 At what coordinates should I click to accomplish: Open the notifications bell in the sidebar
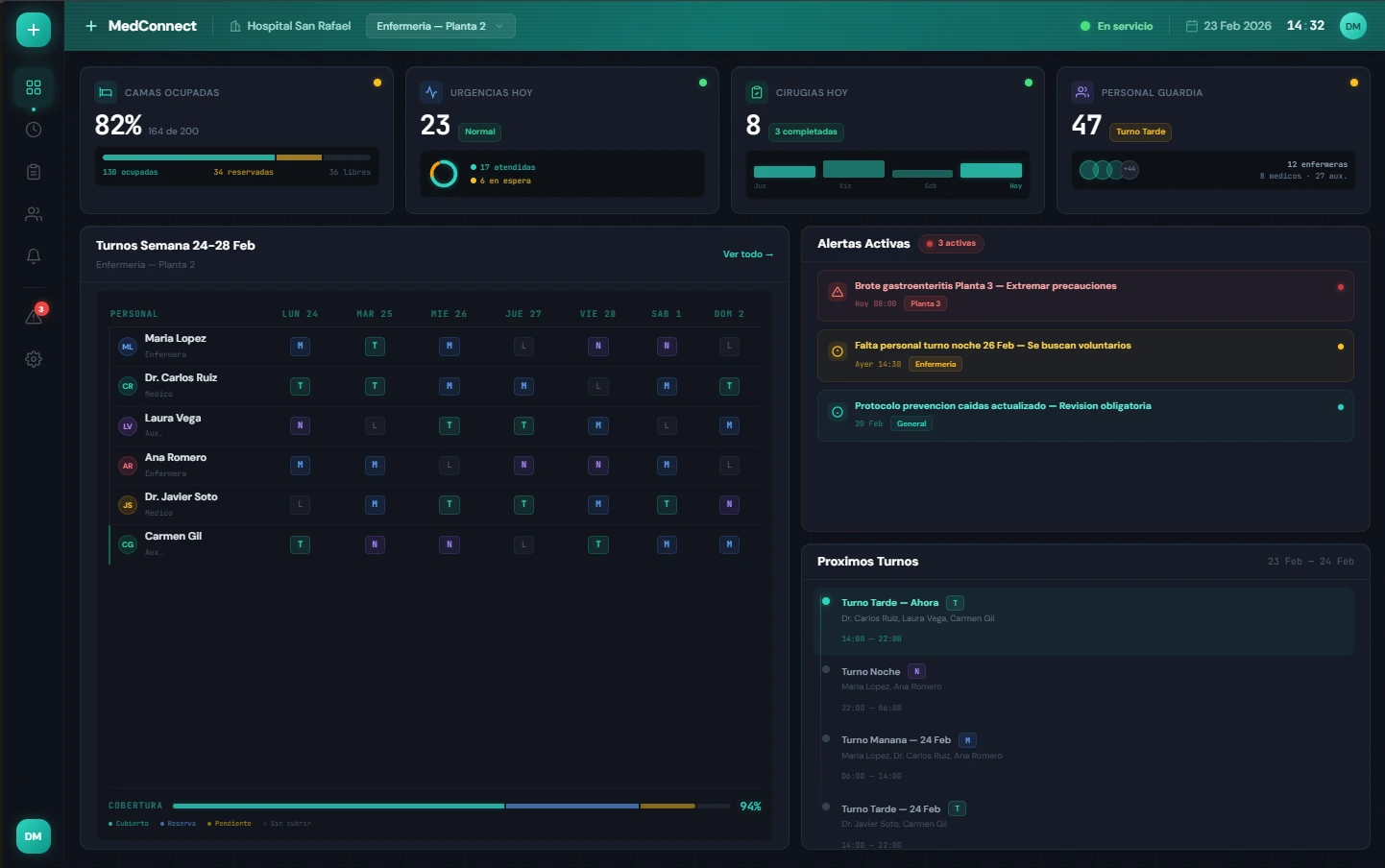(34, 256)
